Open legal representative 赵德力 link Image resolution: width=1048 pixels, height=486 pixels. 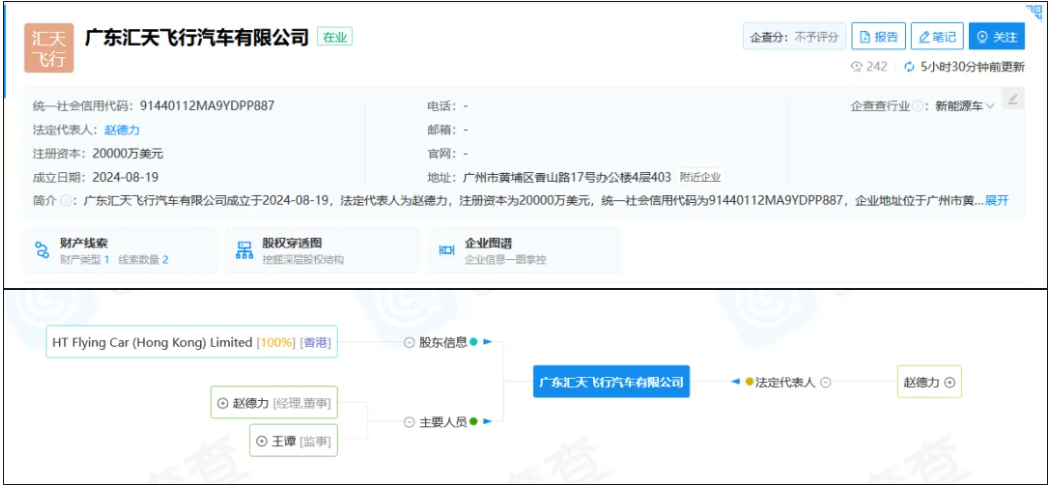point(122,130)
